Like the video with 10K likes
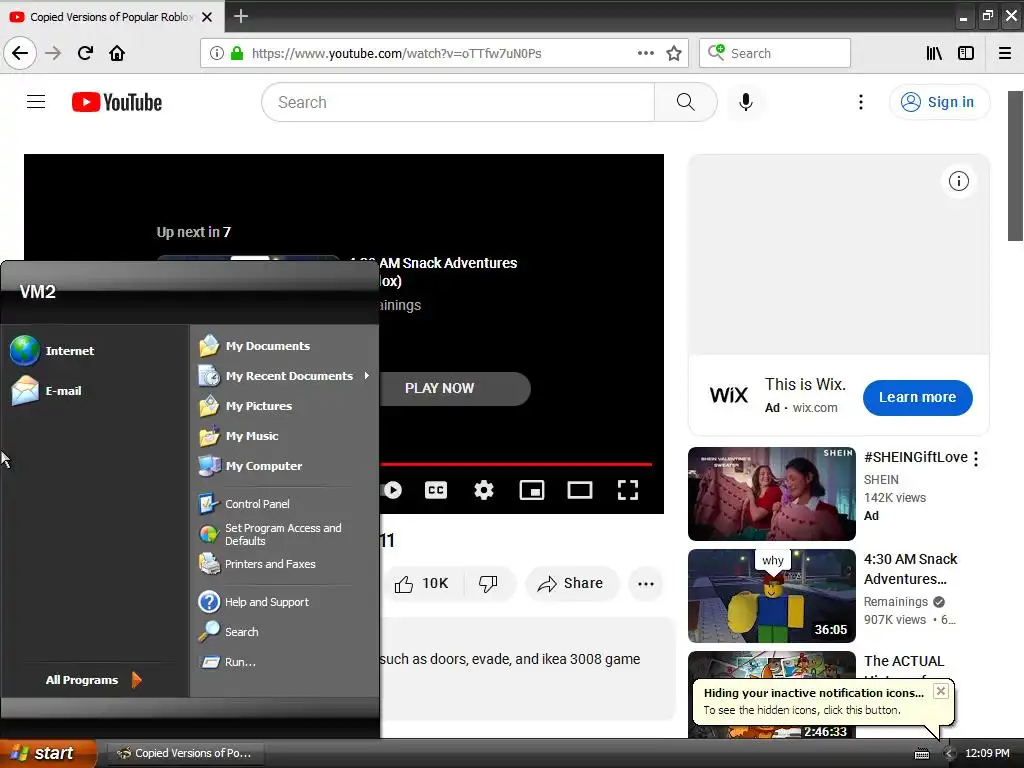1024x768 pixels. click(x=422, y=584)
